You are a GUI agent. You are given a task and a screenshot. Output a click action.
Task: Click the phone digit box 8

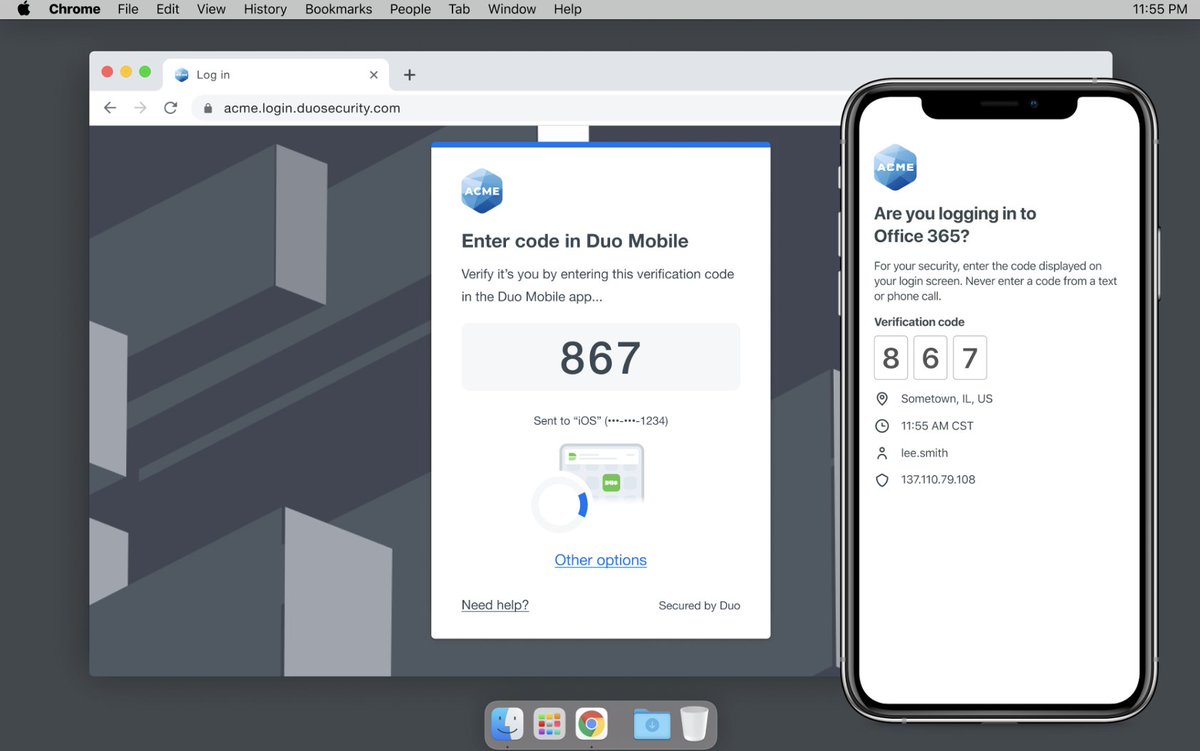(891, 358)
